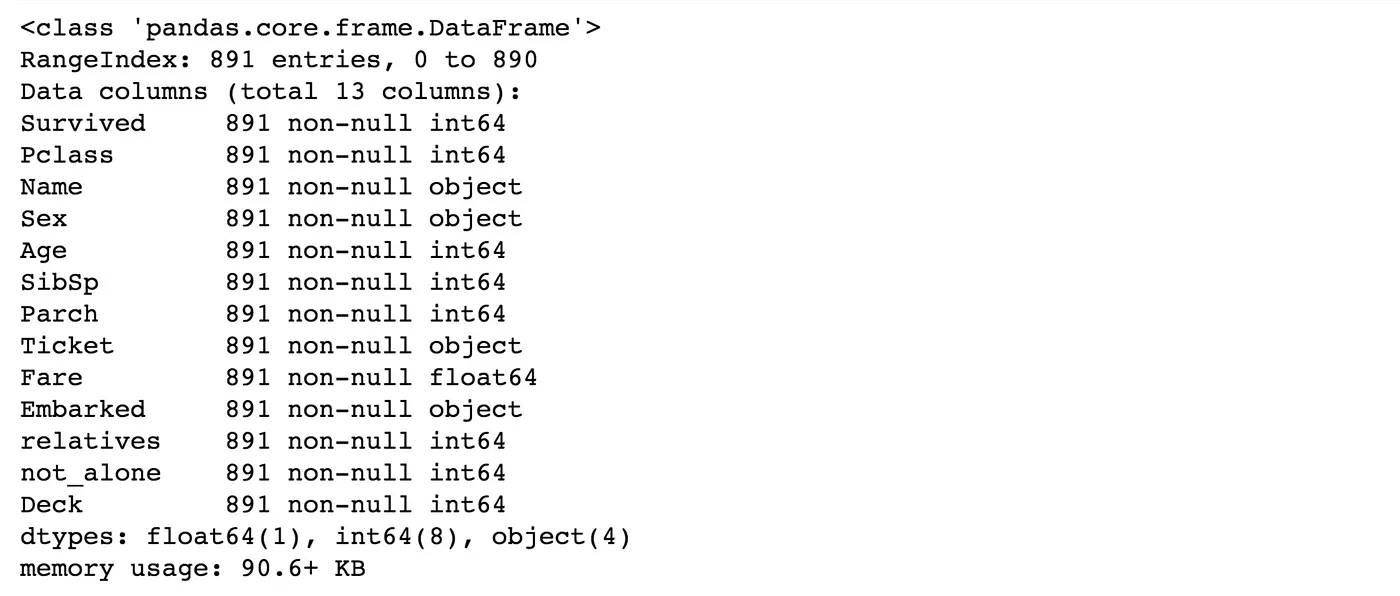
Task: Click the SibSp column name
Action: tap(59, 283)
